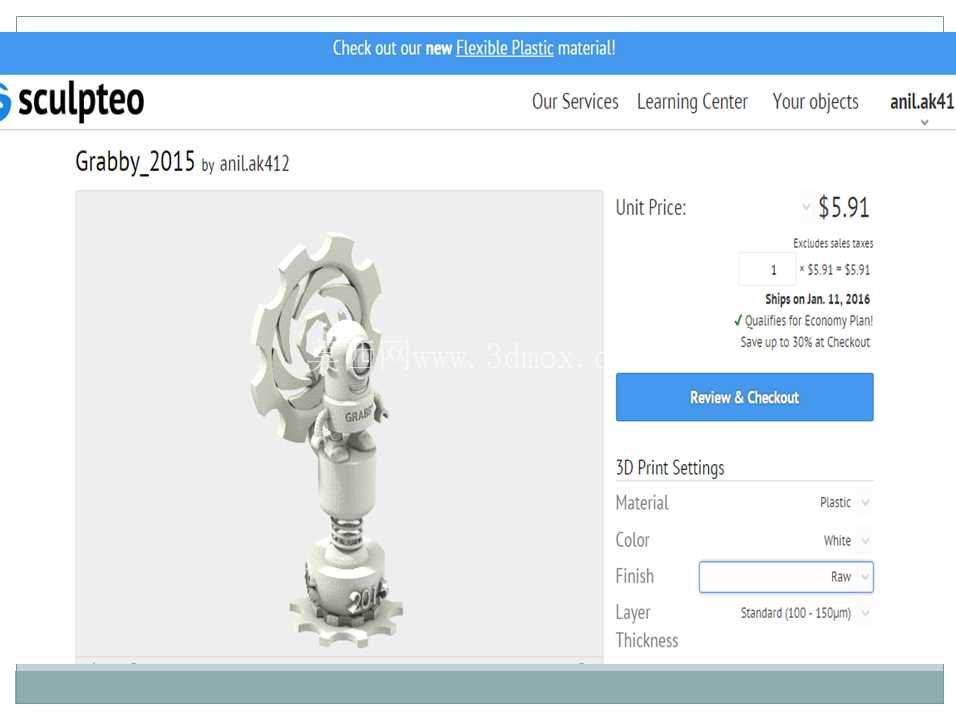Viewport: 956px width, 716px height.
Task: Click the Sculpteo logo
Action: (72, 101)
